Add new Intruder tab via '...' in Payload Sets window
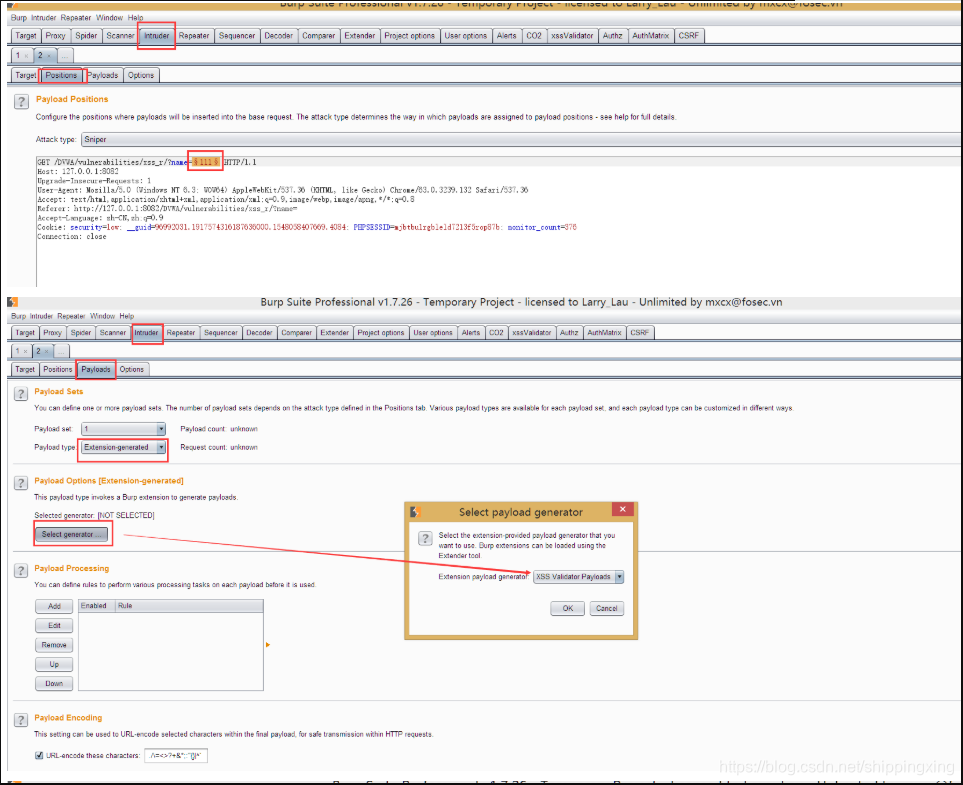The image size is (963, 785). [x=61, y=351]
